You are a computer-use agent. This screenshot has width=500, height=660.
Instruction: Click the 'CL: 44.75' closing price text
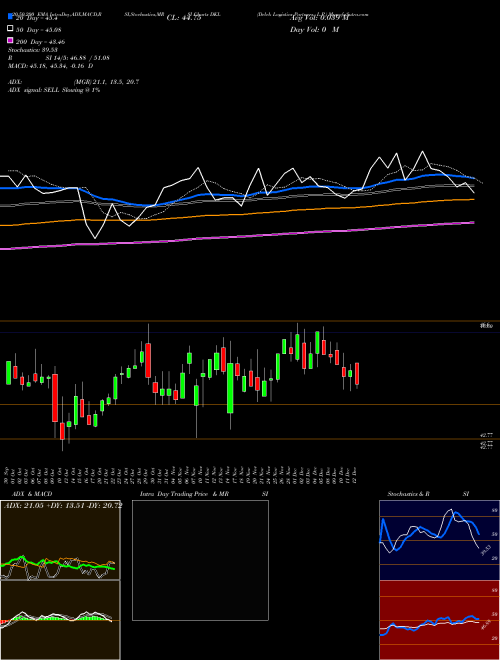[x=184, y=18]
